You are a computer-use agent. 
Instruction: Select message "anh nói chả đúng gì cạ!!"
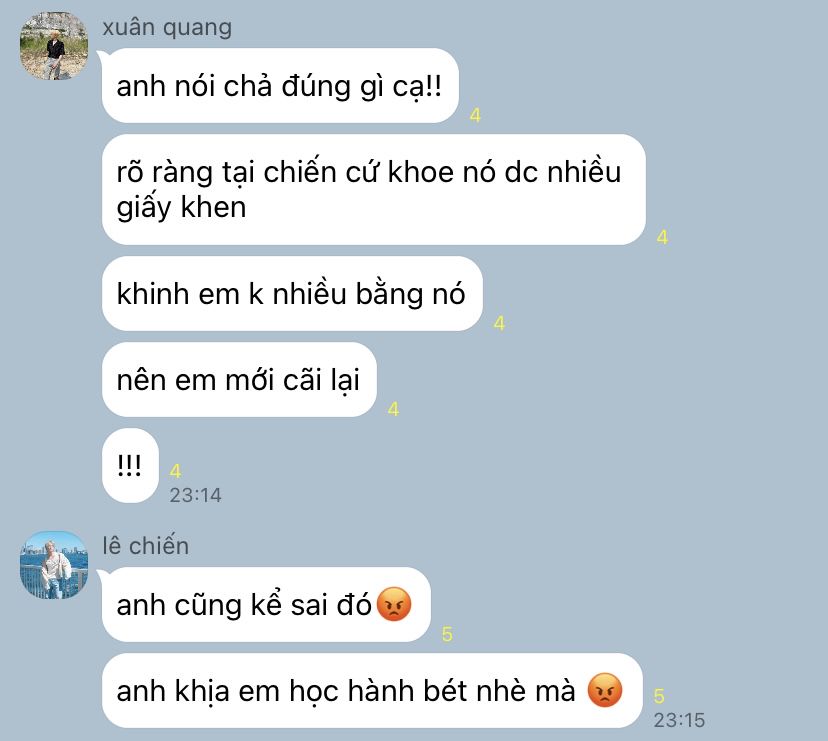(x=280, y=86)
